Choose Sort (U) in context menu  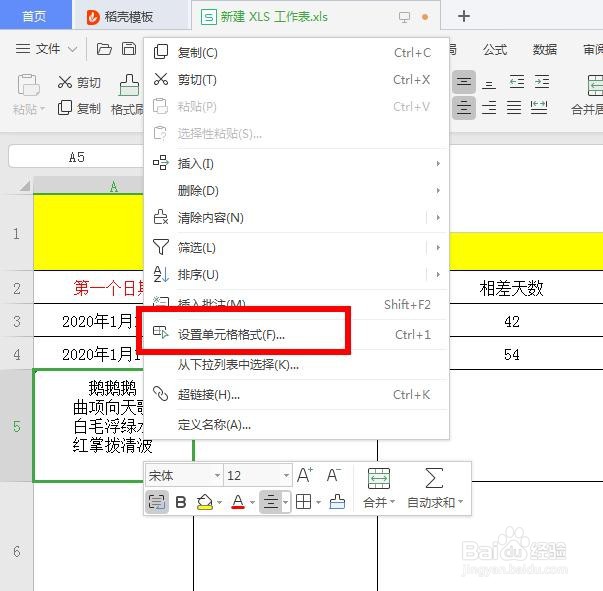pyautogui.click(x=296, y=275)
